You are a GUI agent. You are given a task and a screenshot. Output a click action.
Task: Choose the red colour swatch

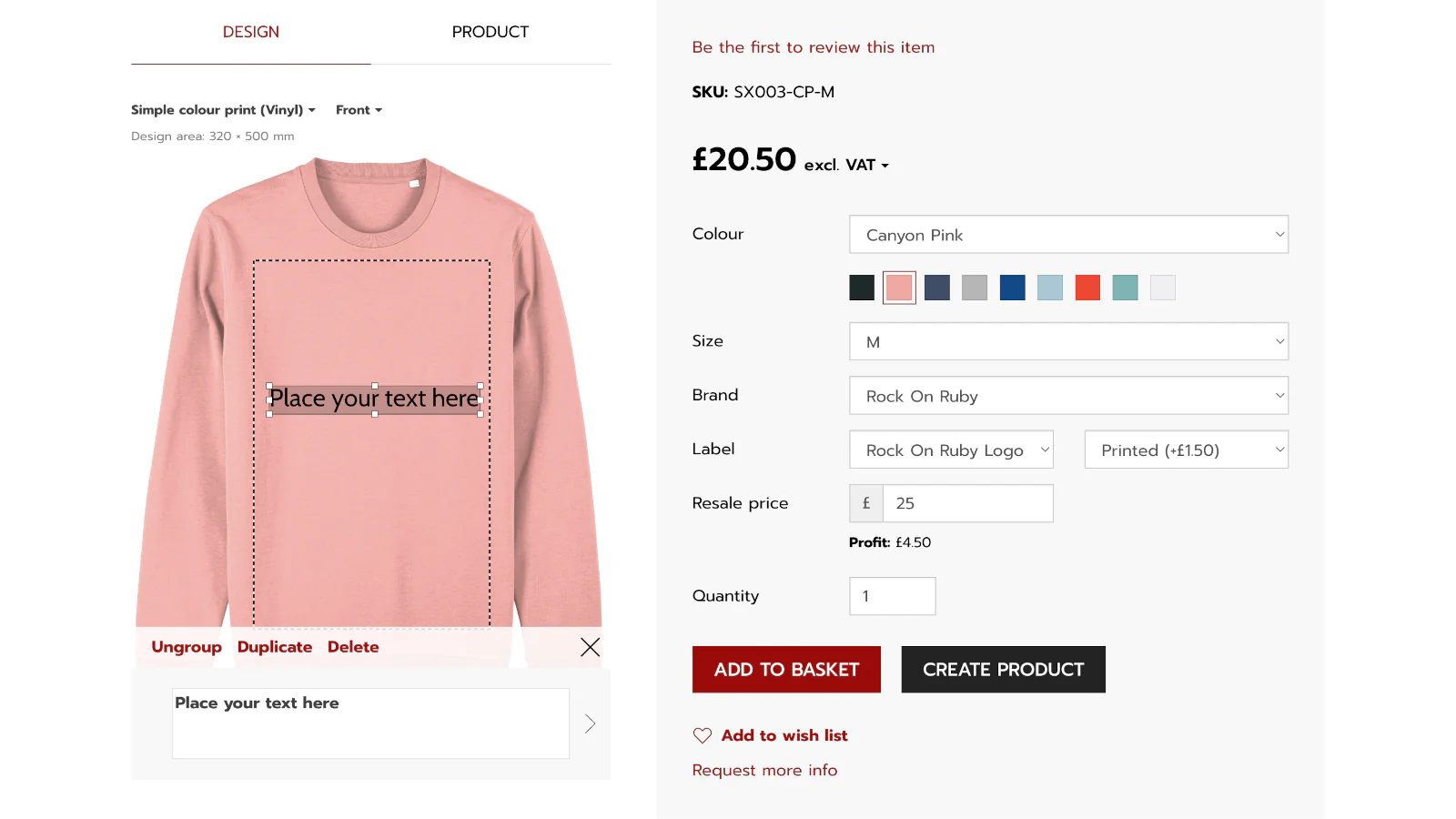1087,288
